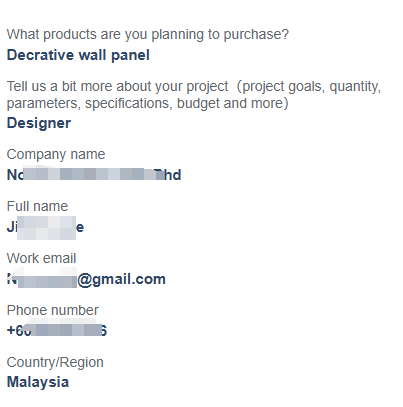Viewport: 403px width, 407px height.
Task: Click the email address ending in @gmail.com
Action: [86, 279]
